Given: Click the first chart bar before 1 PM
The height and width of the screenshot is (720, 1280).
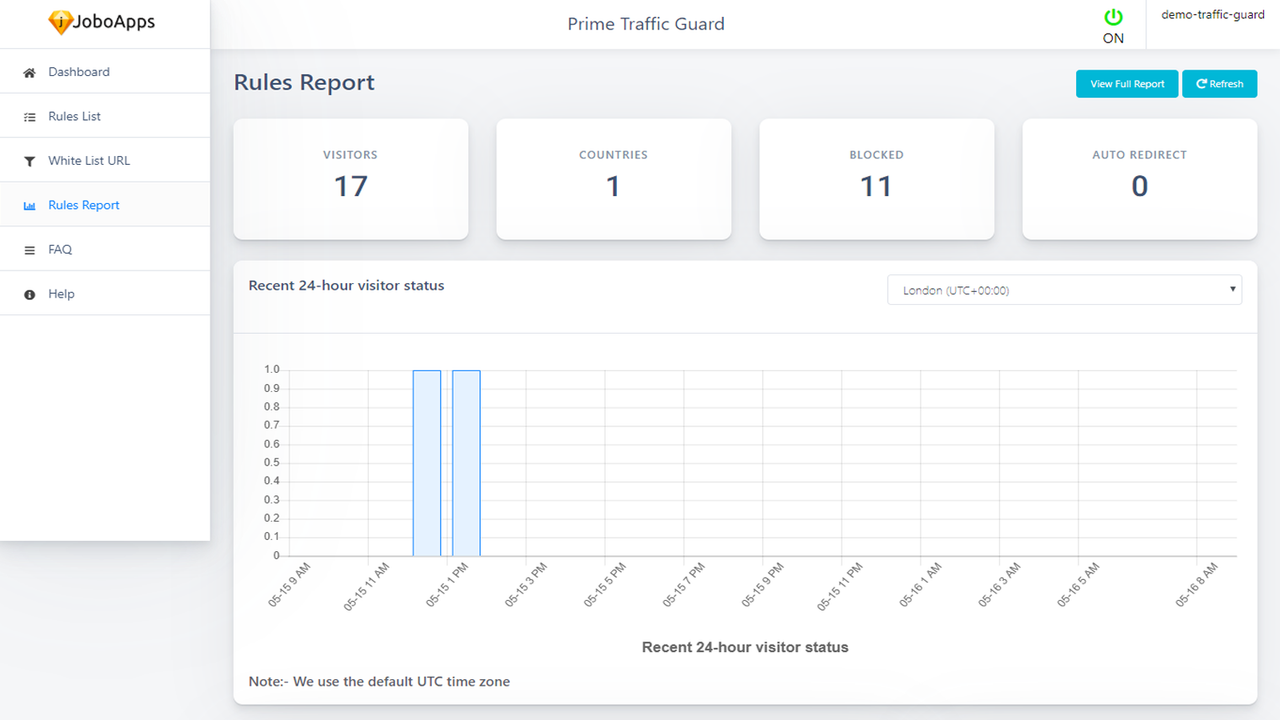Looking at the screenshot, I should coord(427,463).
